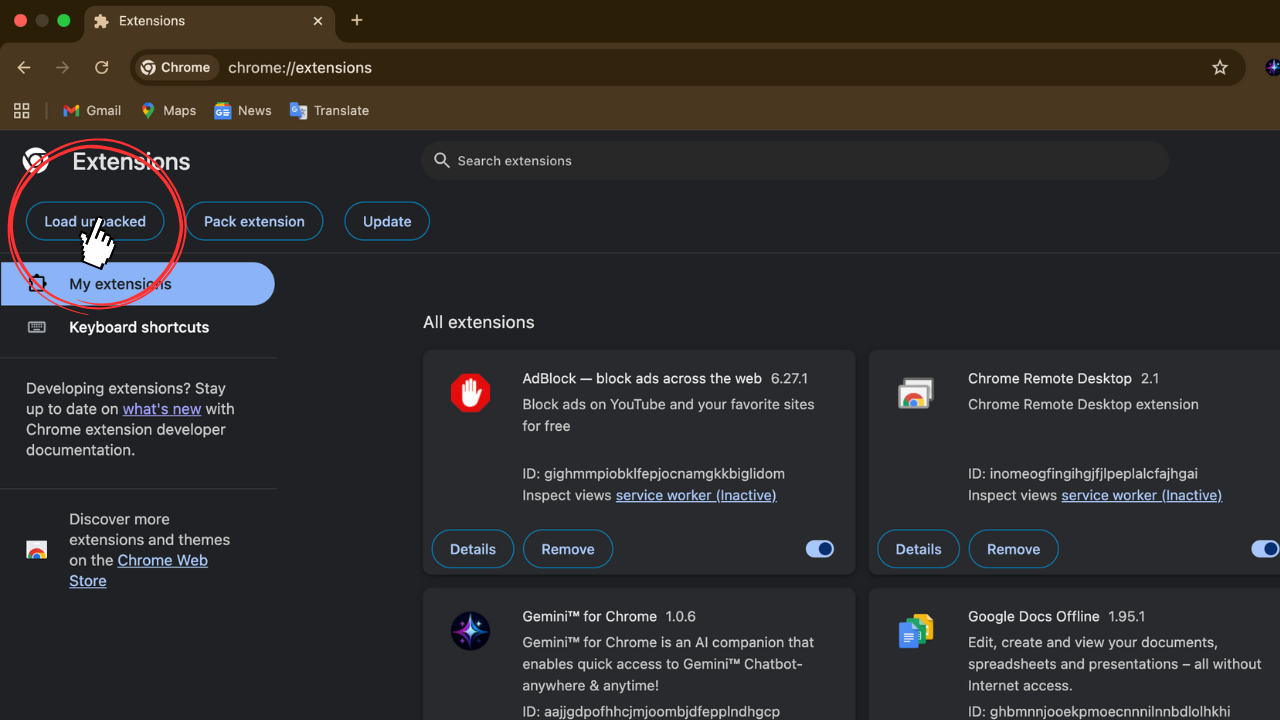1280x720 pixels.
Task: Click the Update extensions button
Action: (x=386, y=221)
